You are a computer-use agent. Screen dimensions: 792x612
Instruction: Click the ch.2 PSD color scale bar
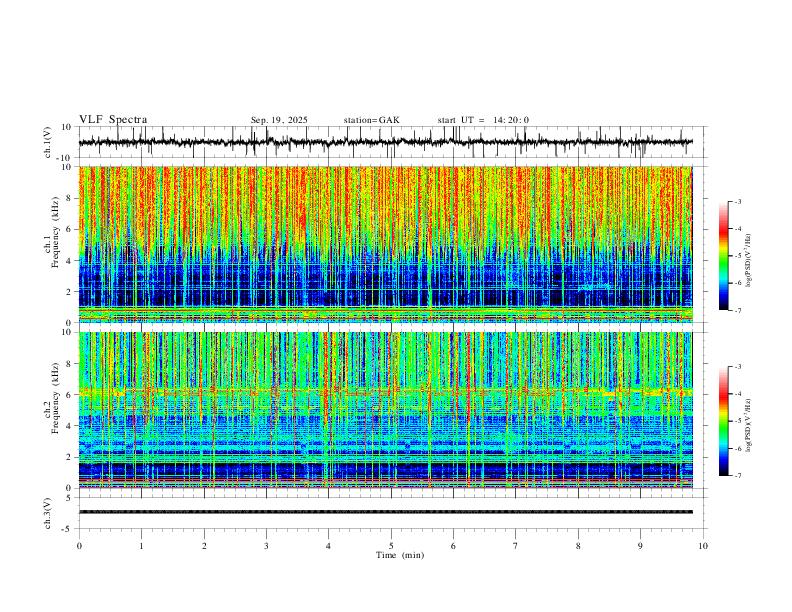click(x=723, y=421)
